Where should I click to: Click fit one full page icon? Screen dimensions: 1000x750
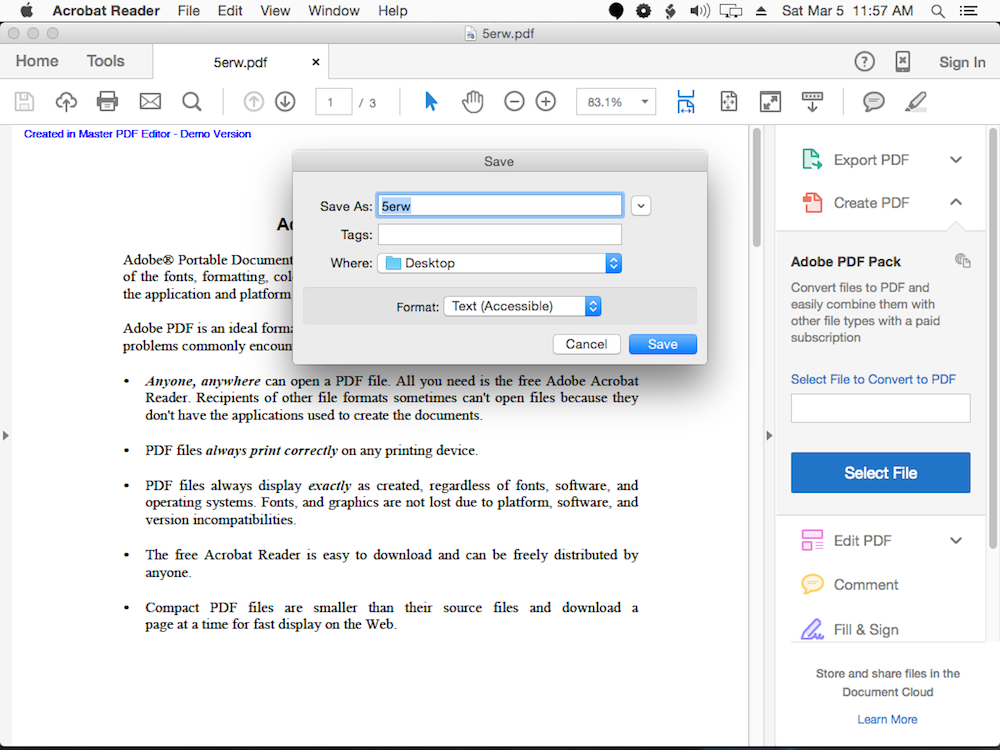[728, 101]
